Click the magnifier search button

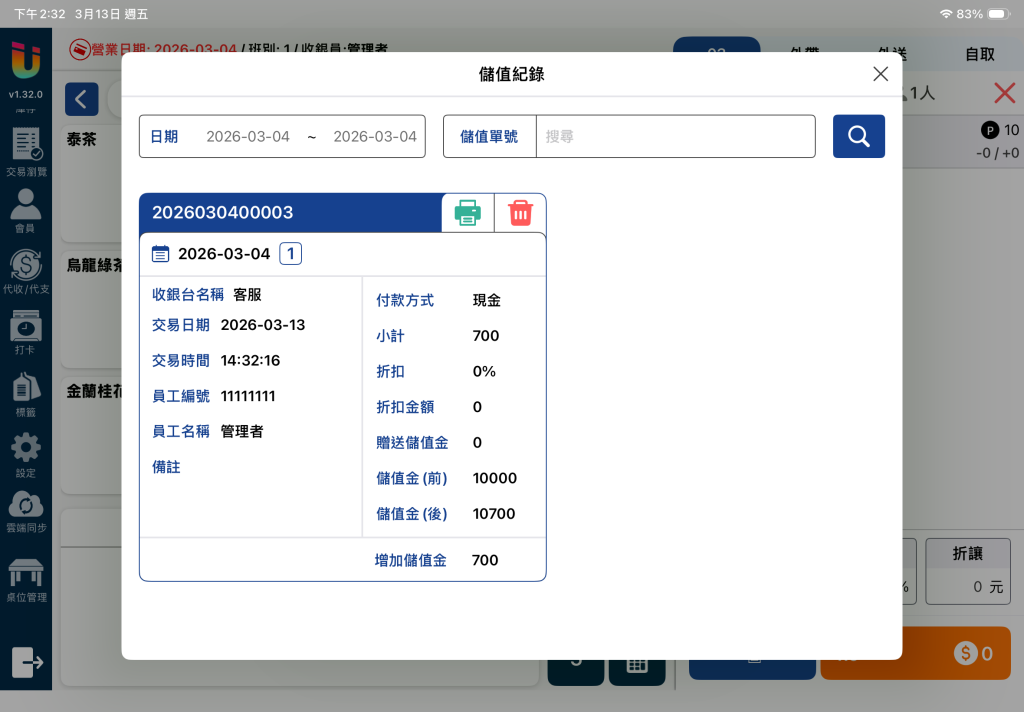tap(858, 136)
